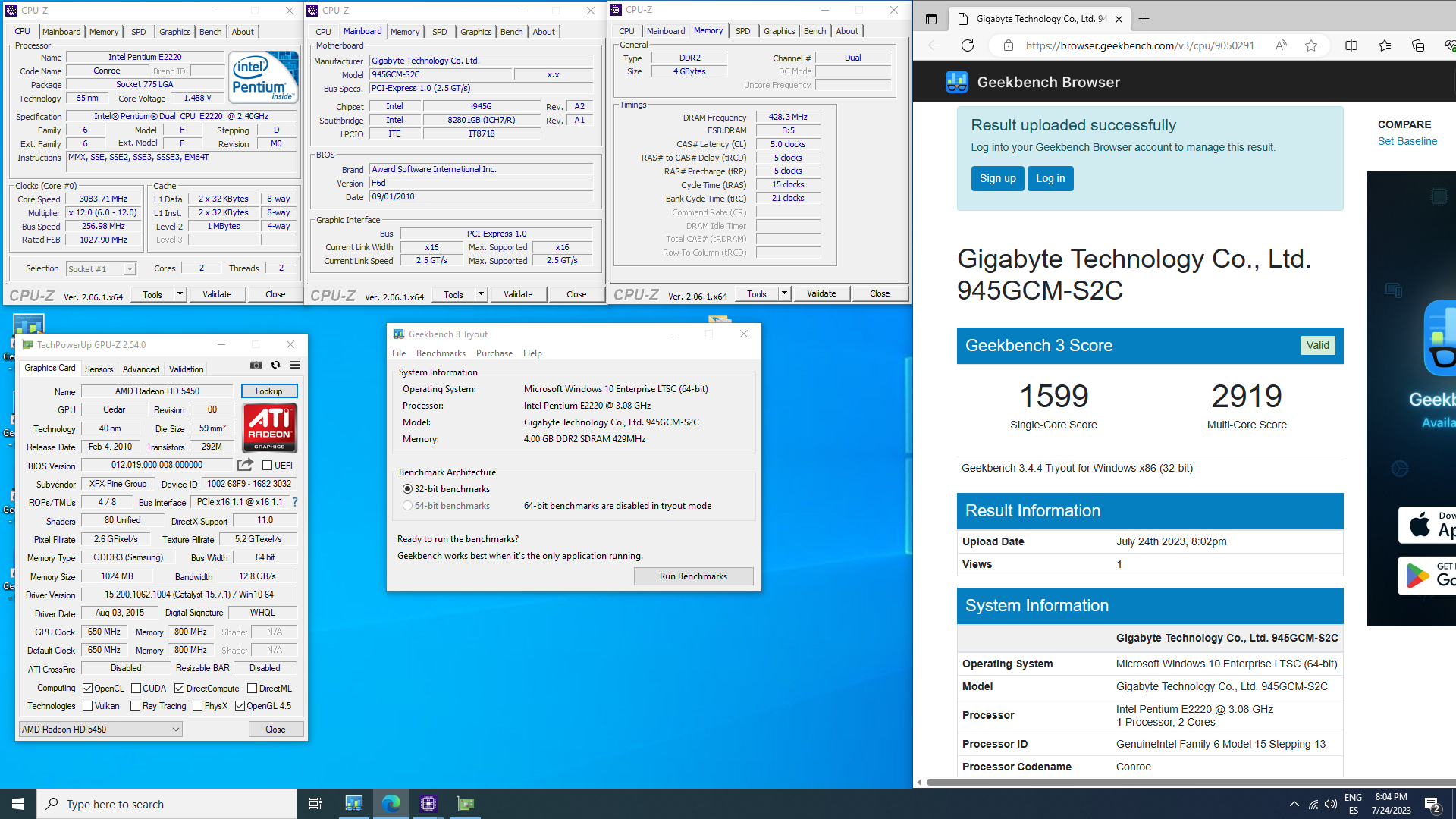Screen dimensions: 1456x819
Task: Open Tools dropdown arrow in Mainboard window
Action: [481, 294]
